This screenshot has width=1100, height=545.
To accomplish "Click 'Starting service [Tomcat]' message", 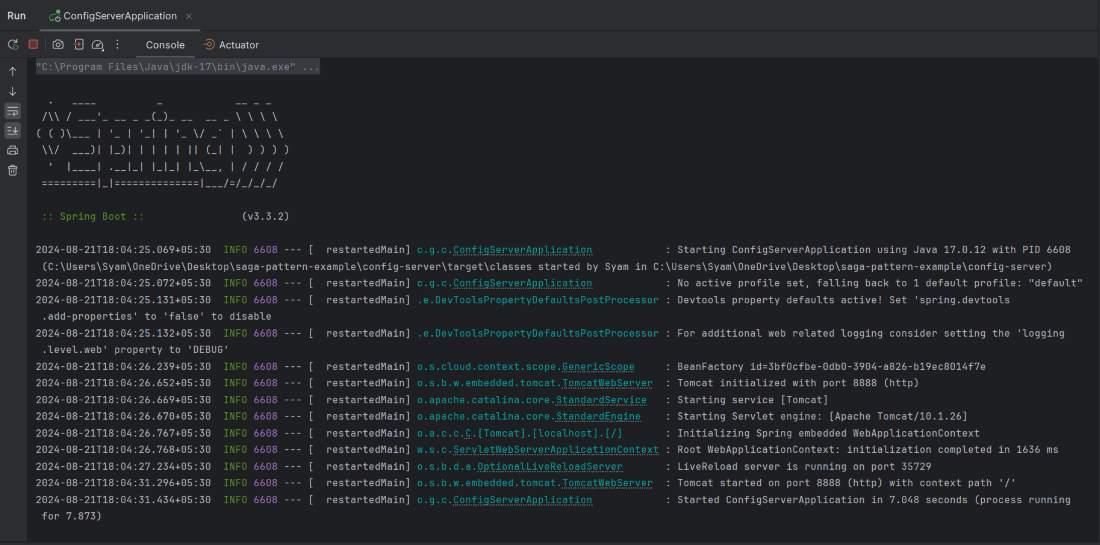I will tap(753, 400).
